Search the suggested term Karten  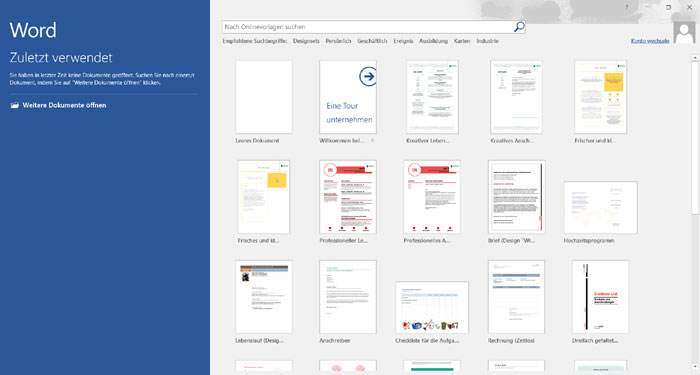462,41
